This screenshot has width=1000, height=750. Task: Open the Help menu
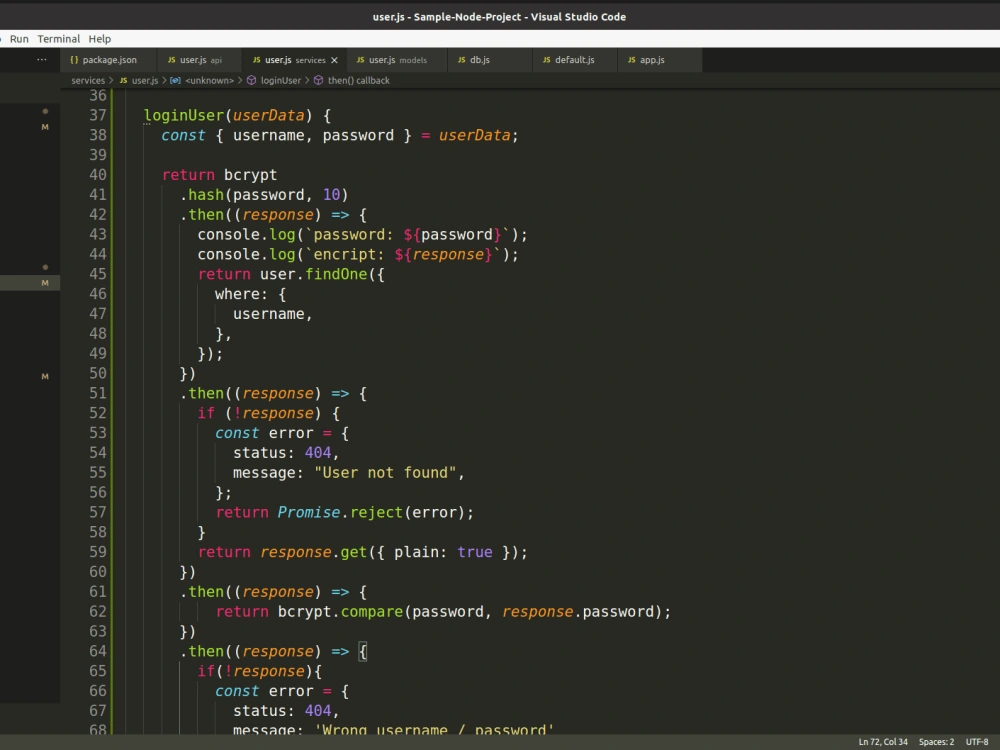(99, 39)
